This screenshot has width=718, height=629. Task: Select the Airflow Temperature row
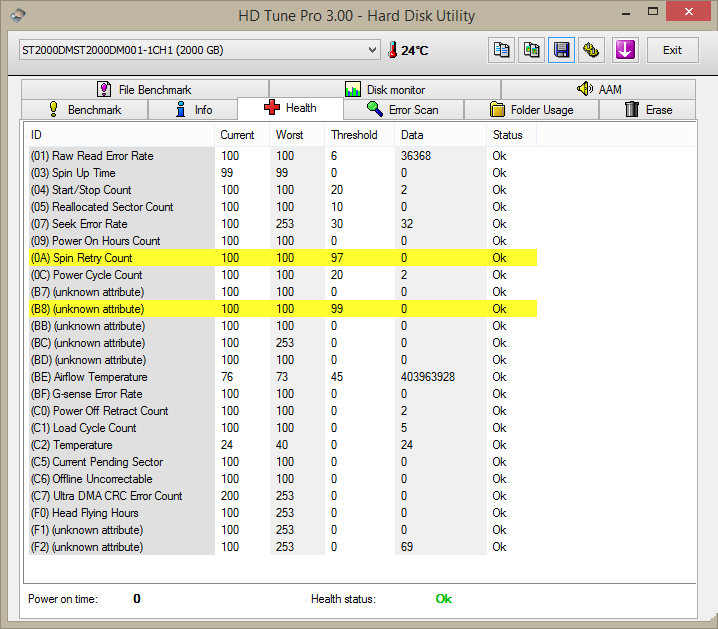tap(283, 376)
